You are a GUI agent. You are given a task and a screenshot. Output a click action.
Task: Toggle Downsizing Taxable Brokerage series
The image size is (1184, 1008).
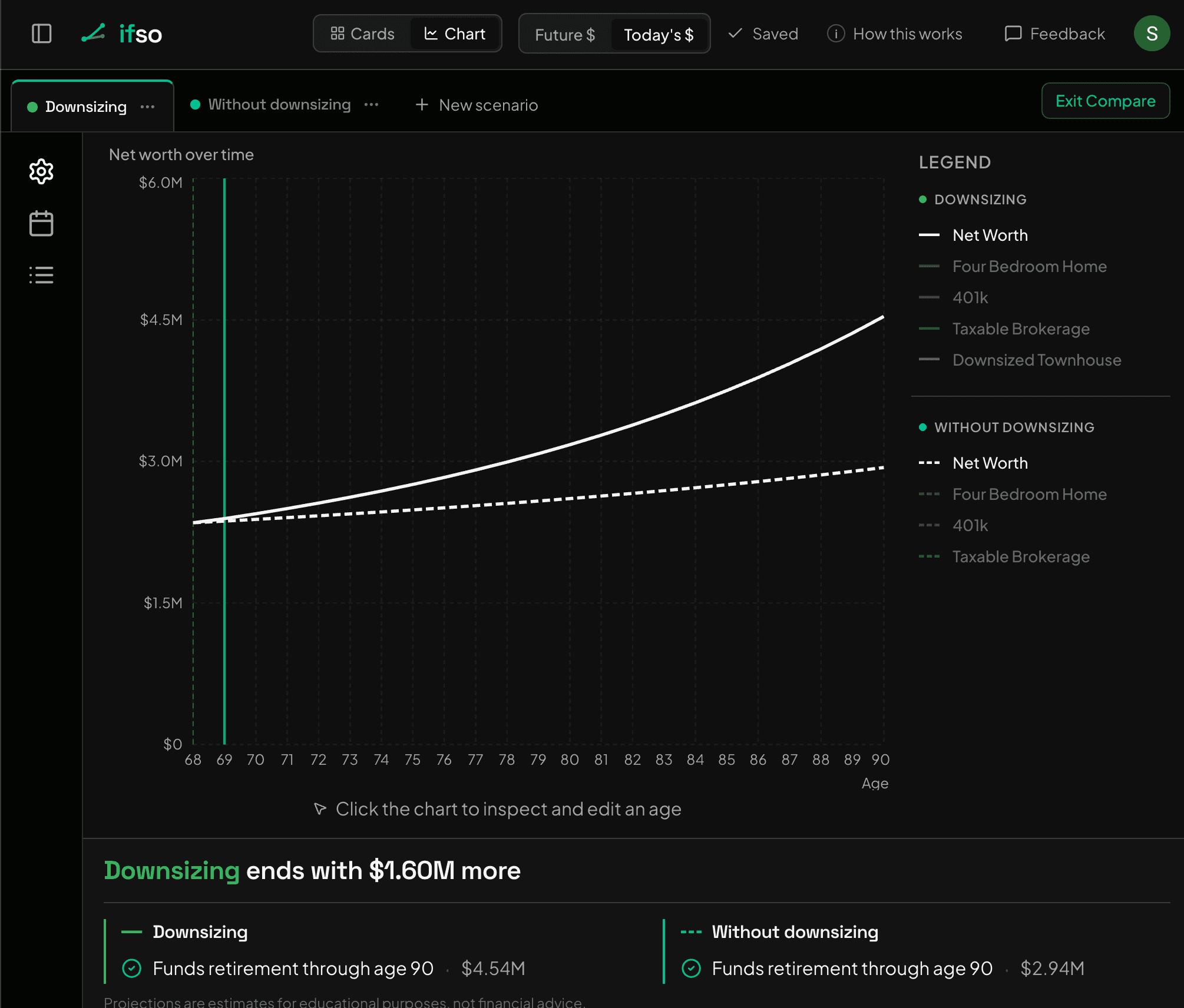pos(1004,329)
